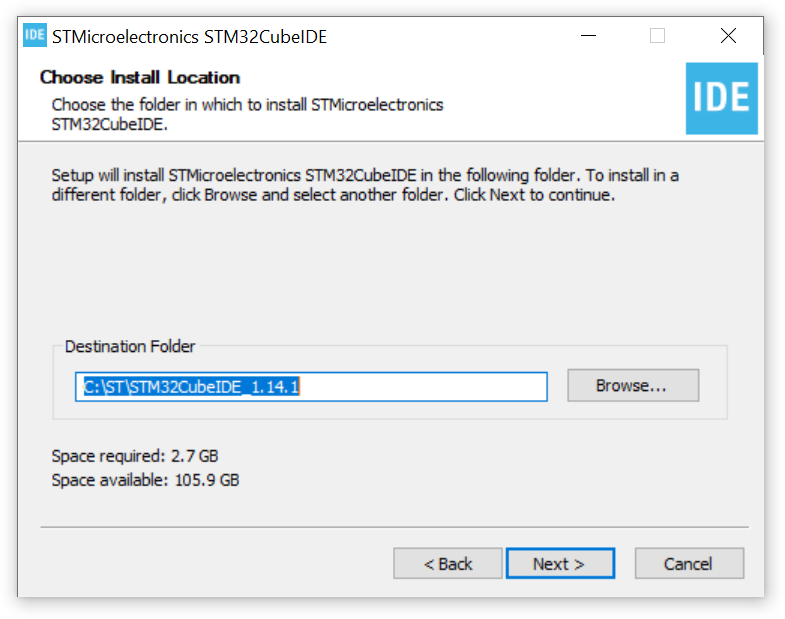Click the 'Choose Install Location' heading
The width and height of the screenshot is (785, 619).
[x=140, y=77]
